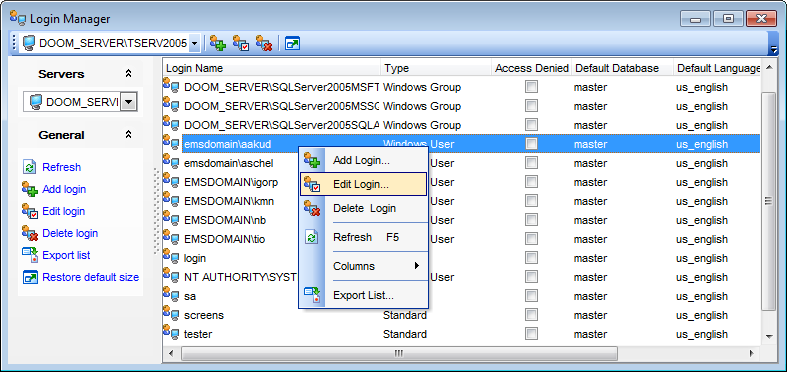Select the EMSDOMAIN\tio login row
Image resolution: width=787 pixels, height=372 pixels.
(x=462, y=239)
